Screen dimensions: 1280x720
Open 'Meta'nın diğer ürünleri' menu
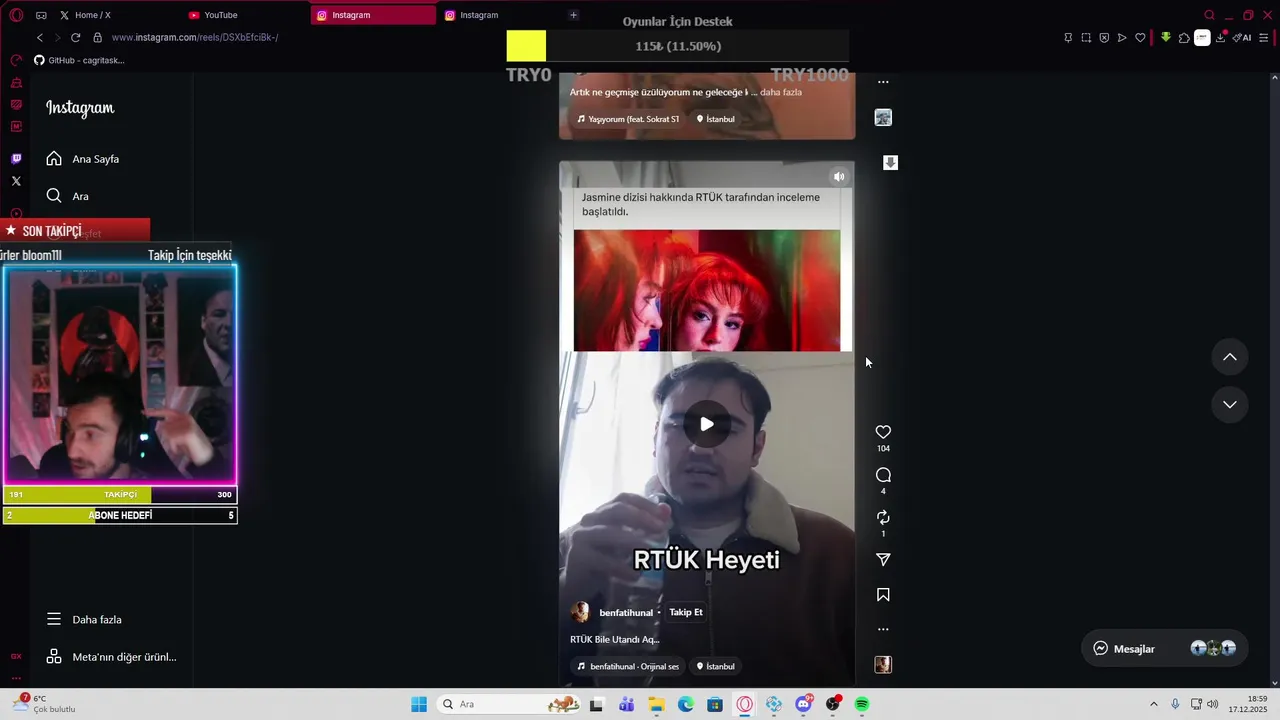coord(111,657)
